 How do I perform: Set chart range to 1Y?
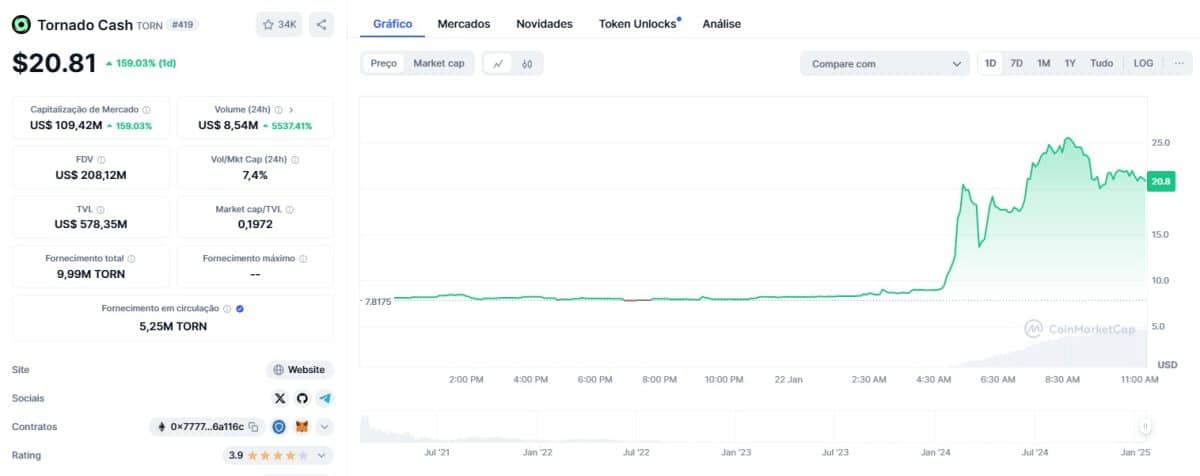pos(1070,63)
